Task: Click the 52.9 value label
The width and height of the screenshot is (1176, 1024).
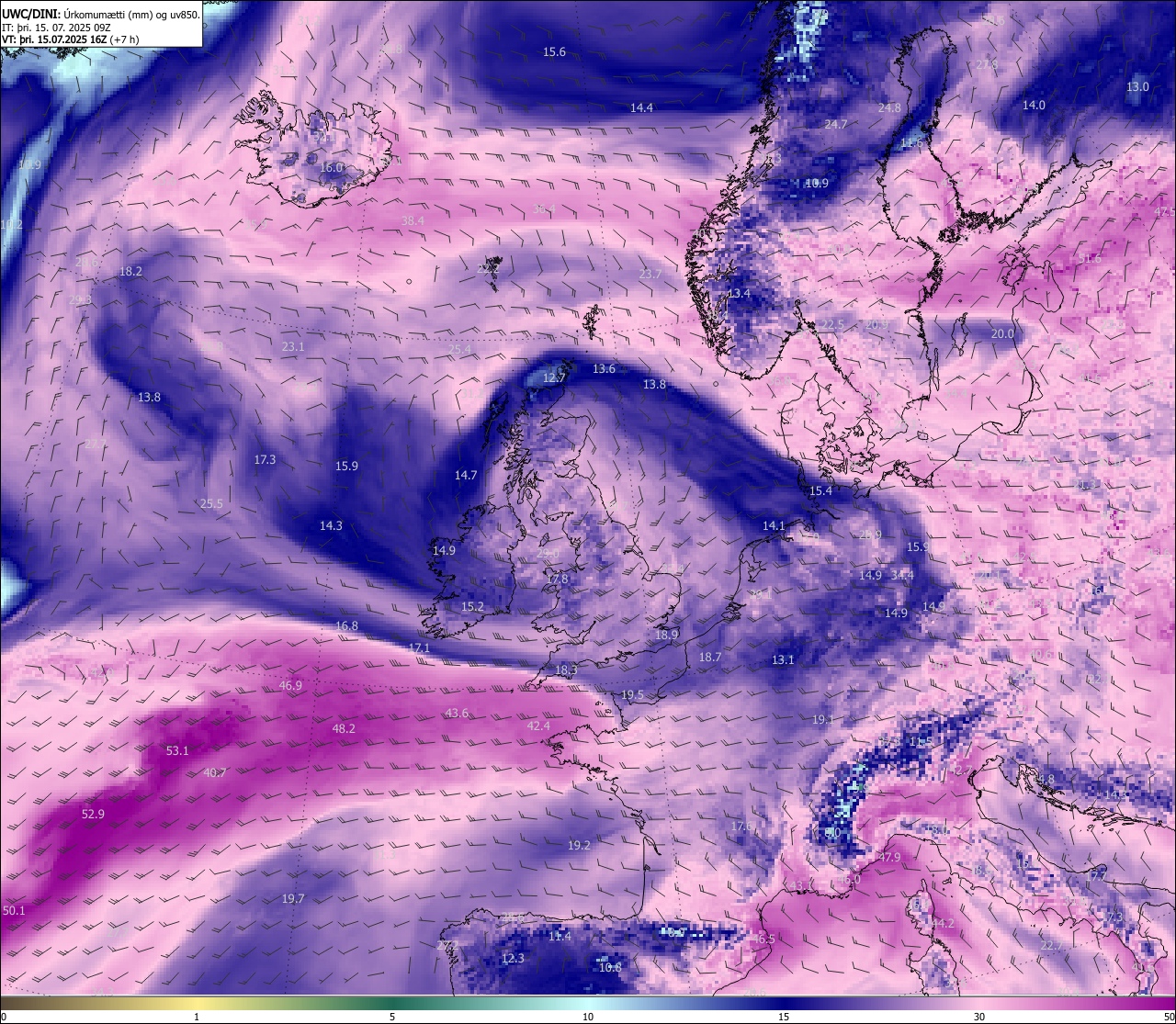Action: (x=93, y=814)
